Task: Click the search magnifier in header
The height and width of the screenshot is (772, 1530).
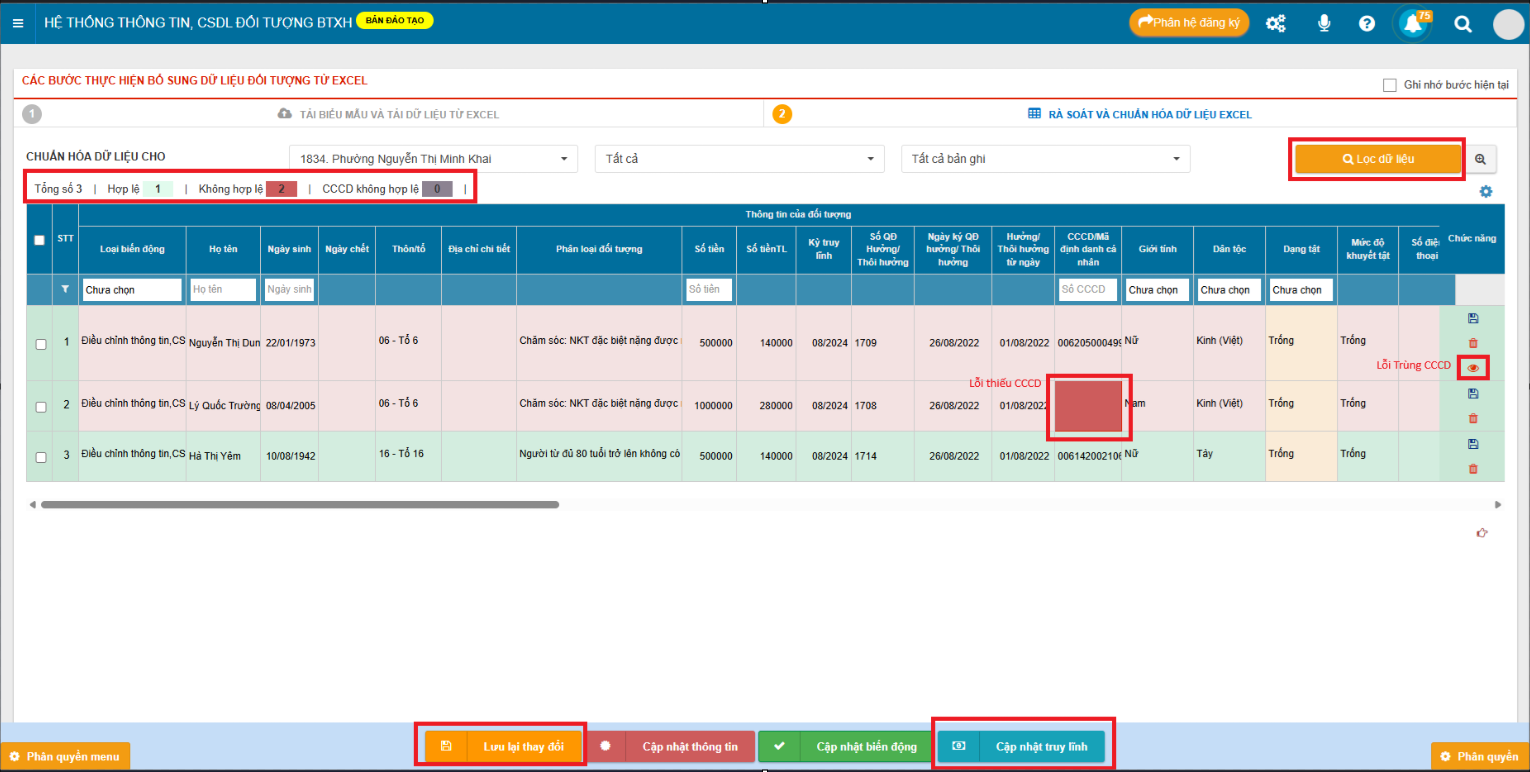Action: 1462,24
